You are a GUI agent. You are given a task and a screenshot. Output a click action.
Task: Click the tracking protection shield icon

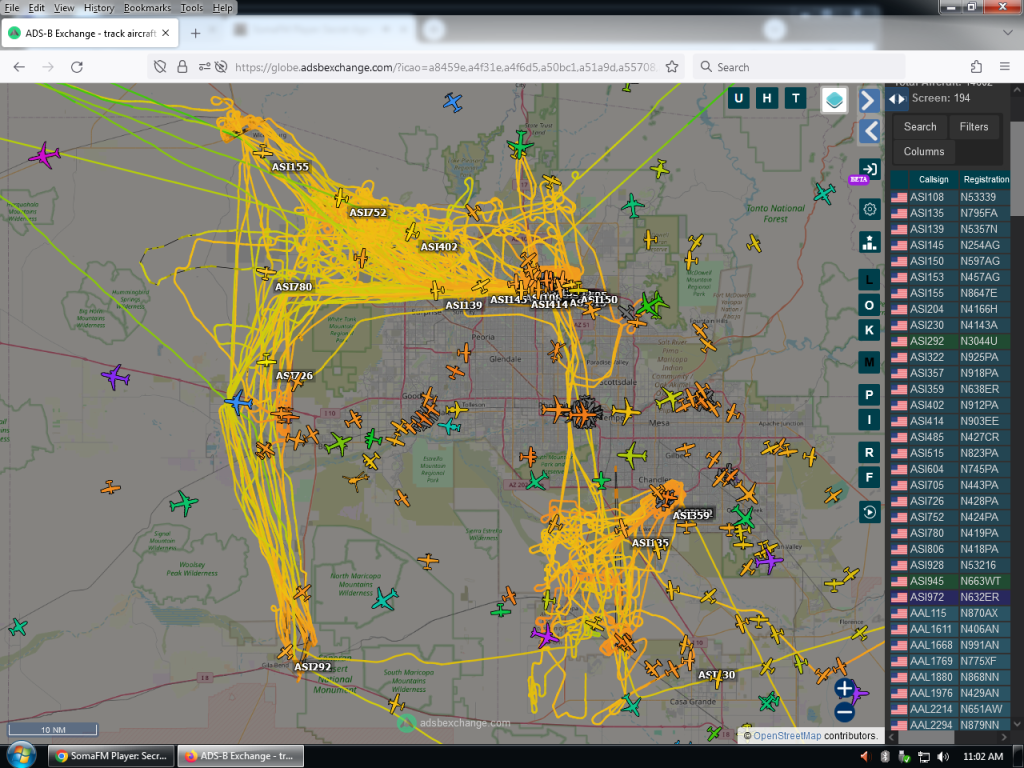(x=160, y=67)
